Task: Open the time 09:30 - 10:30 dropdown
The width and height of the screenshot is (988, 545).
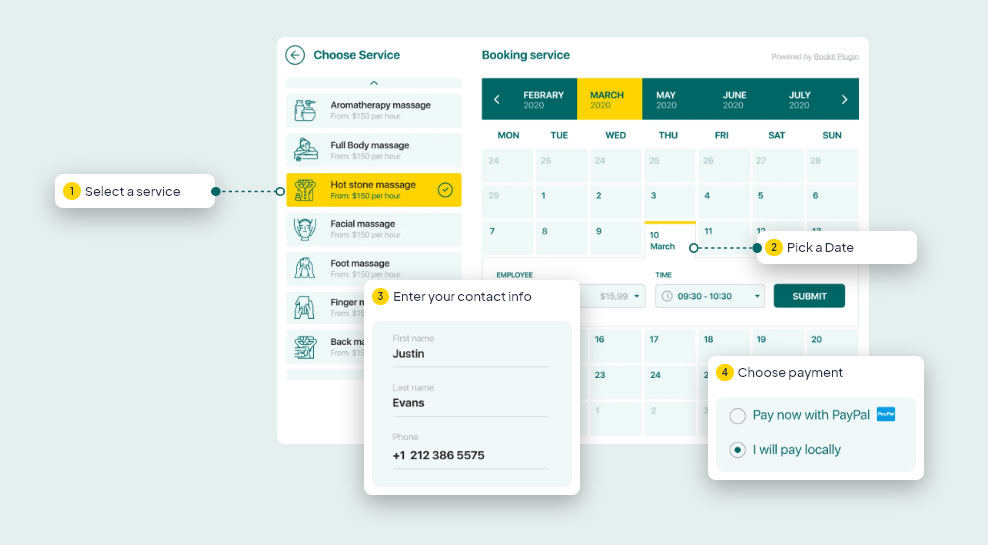Action: (x=709, y=296)
